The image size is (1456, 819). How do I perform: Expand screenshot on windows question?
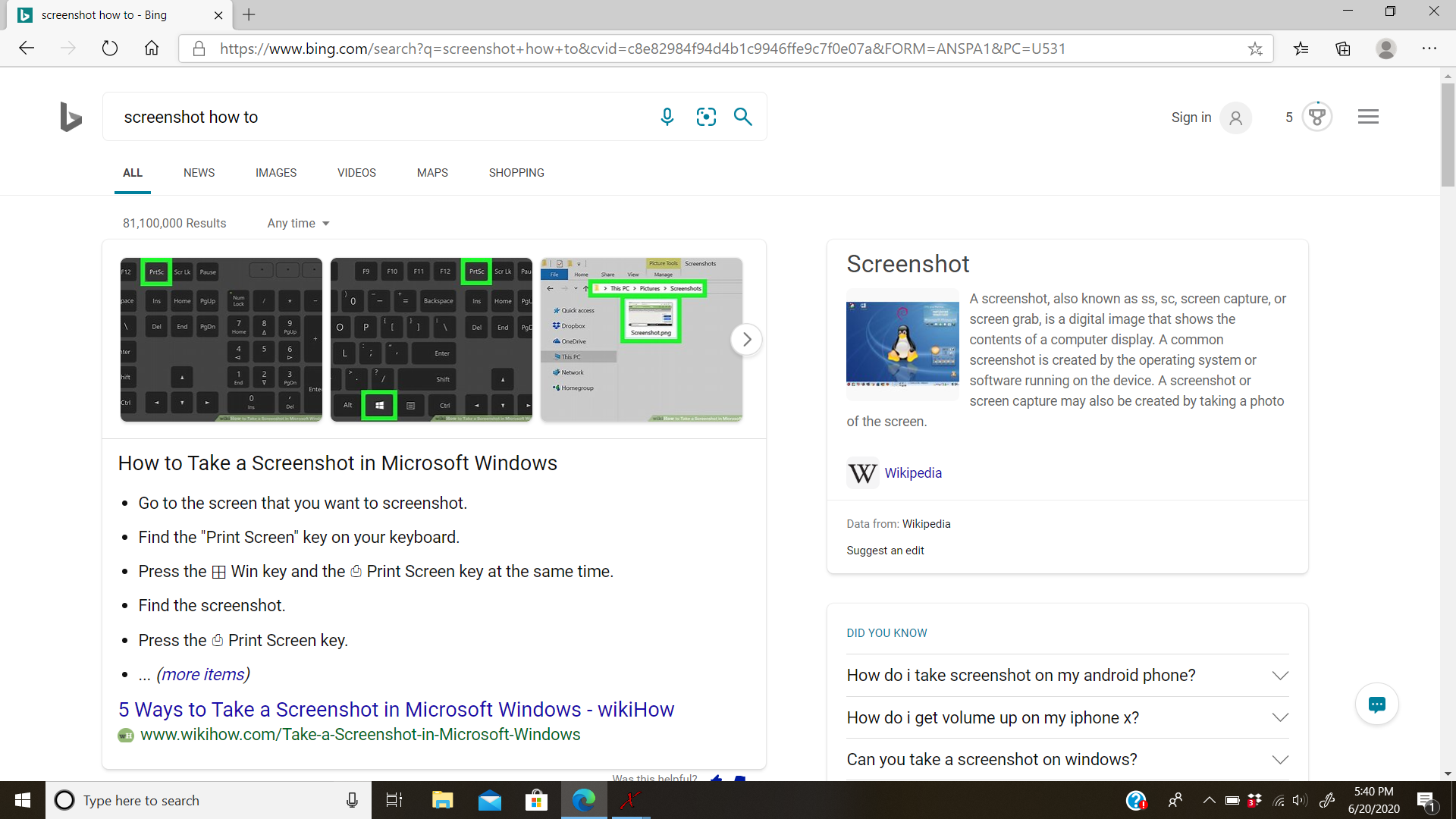[x=1280, y=760]
